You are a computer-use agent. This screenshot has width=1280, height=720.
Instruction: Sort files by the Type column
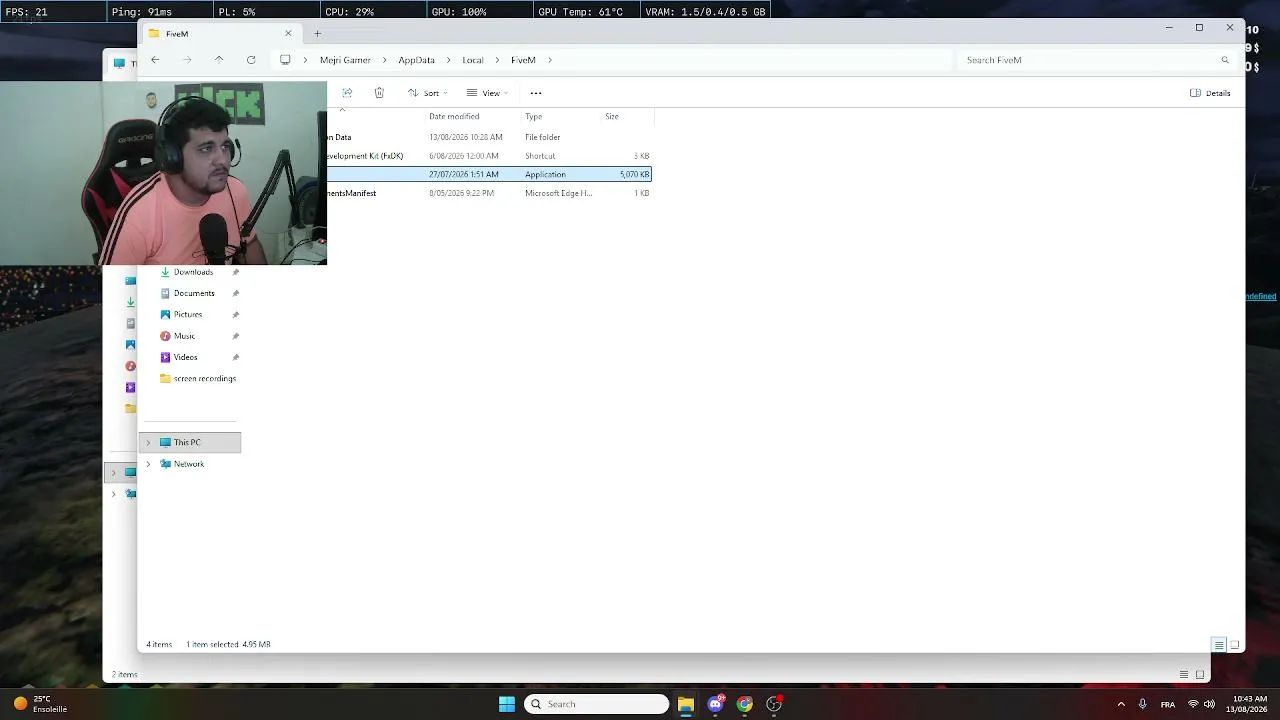coord(534,117)
